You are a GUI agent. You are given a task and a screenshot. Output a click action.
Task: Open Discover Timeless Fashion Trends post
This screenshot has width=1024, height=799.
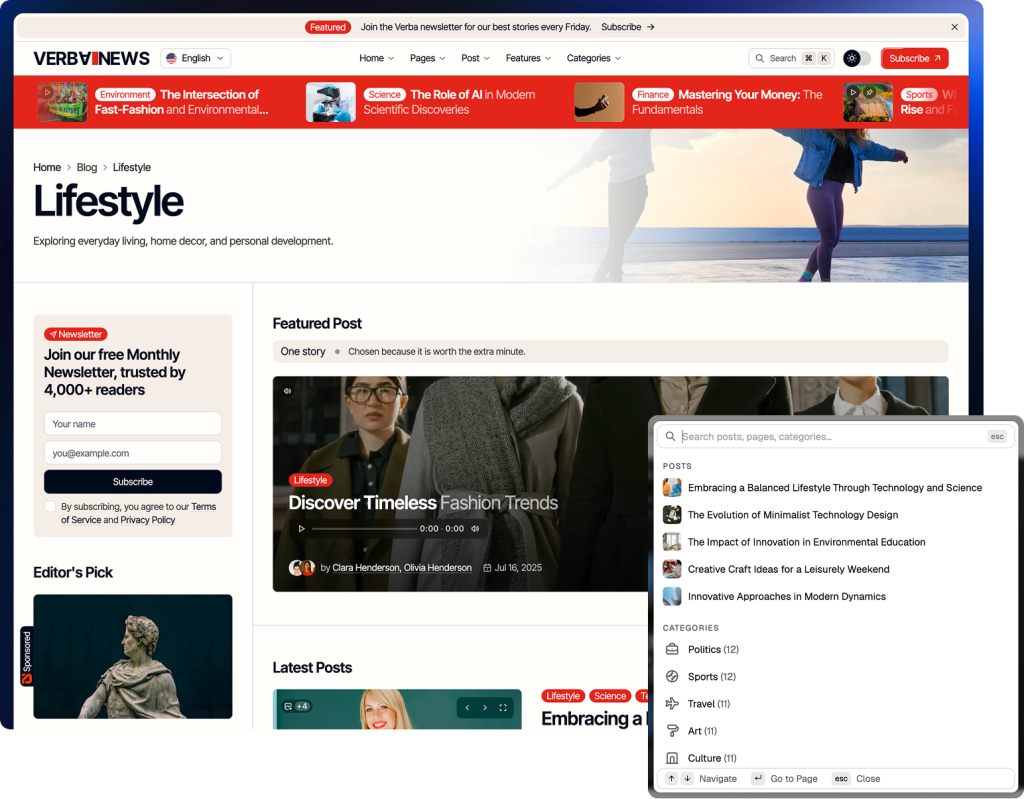[423, 502]
